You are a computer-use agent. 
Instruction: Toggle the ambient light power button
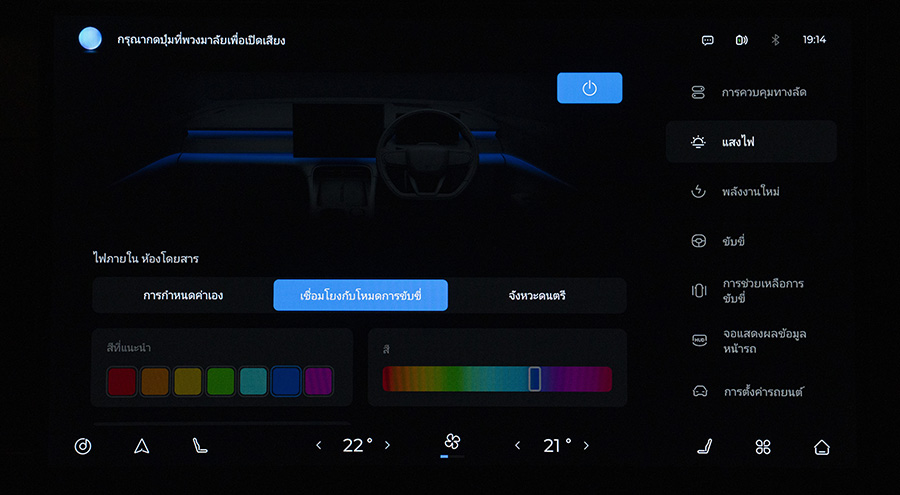click(x=589, y=88)
